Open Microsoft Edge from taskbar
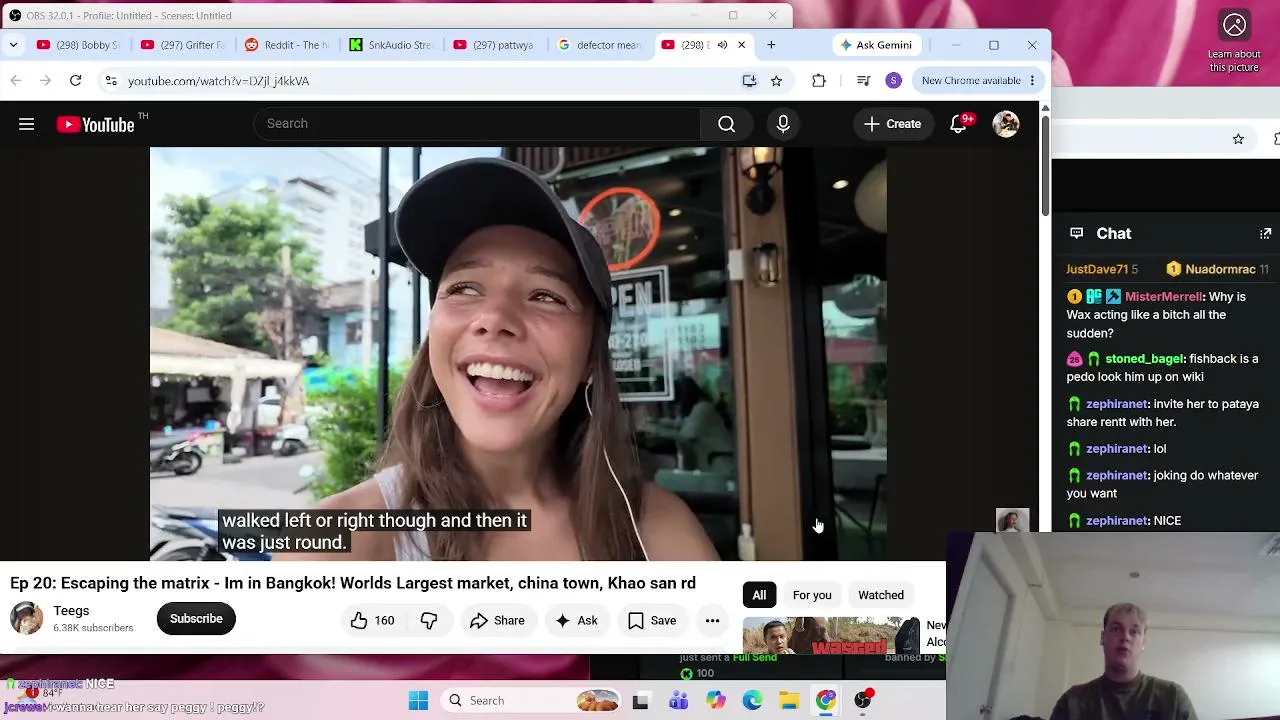This screenshot has width=1280, height=720. tap(752, 700)
